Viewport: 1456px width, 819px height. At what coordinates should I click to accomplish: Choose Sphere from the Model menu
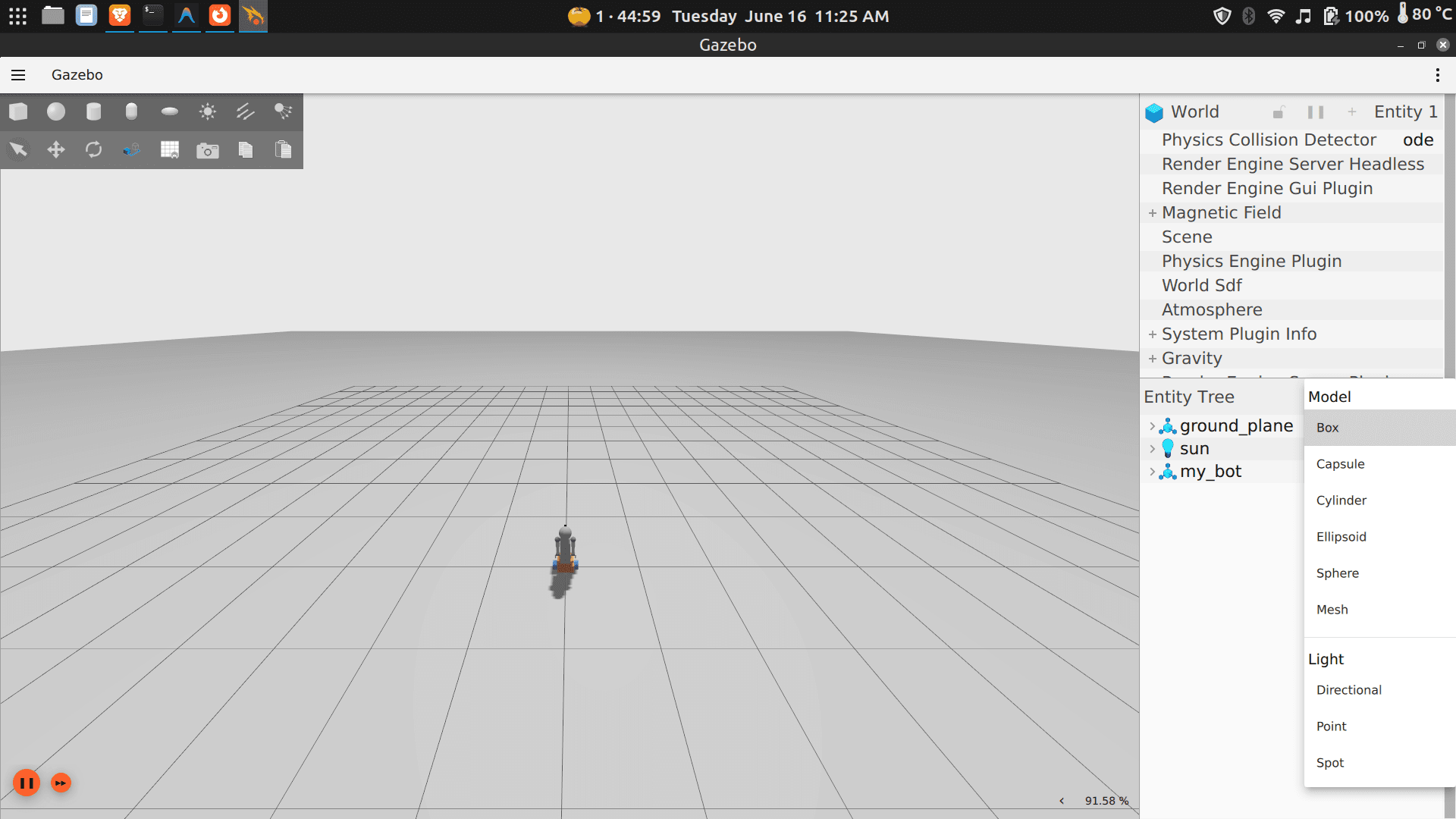click(1380, 573)
